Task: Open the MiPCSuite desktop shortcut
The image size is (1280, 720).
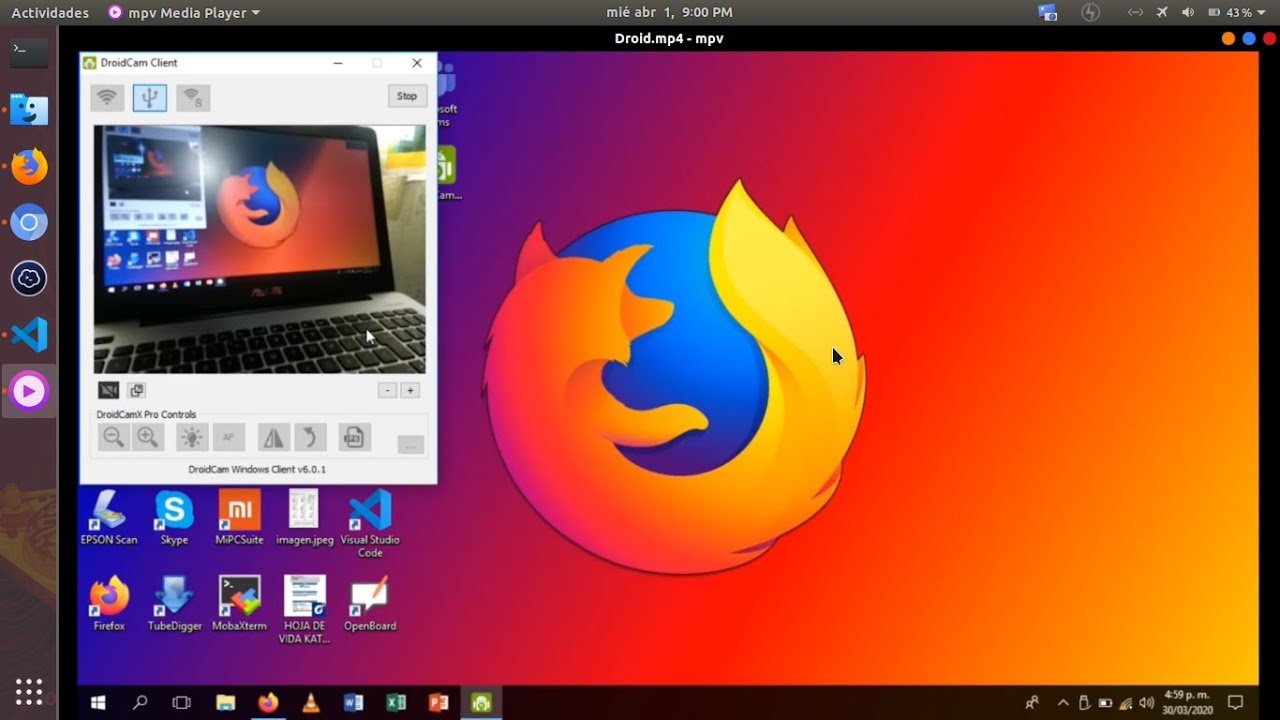Action: point(239,517)
